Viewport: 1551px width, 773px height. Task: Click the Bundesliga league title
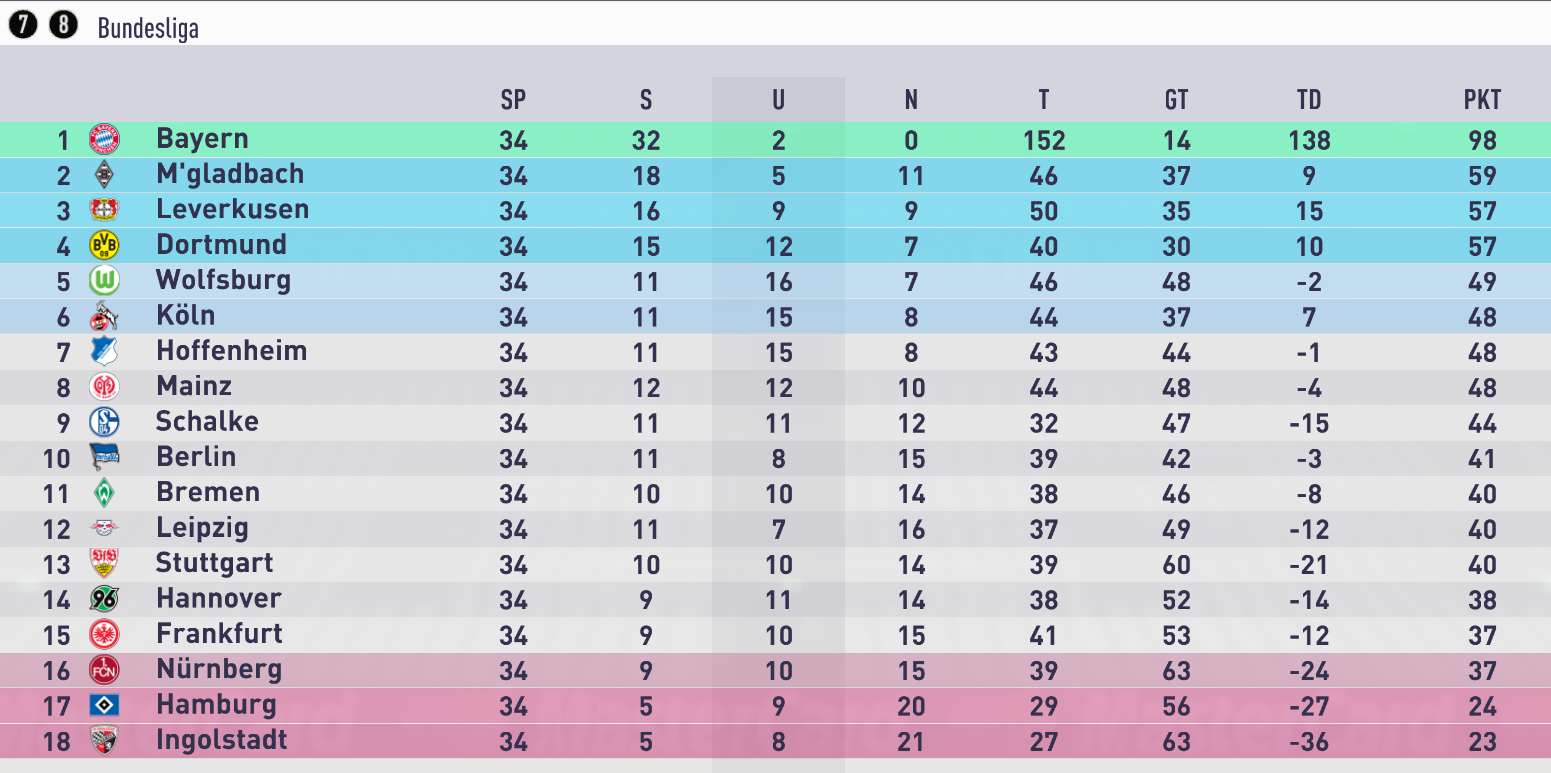coord(148,28)
